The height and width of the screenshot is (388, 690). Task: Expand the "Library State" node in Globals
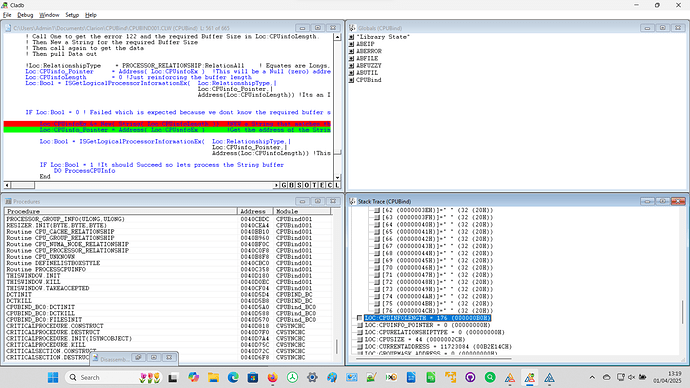[x=351, y=37]
